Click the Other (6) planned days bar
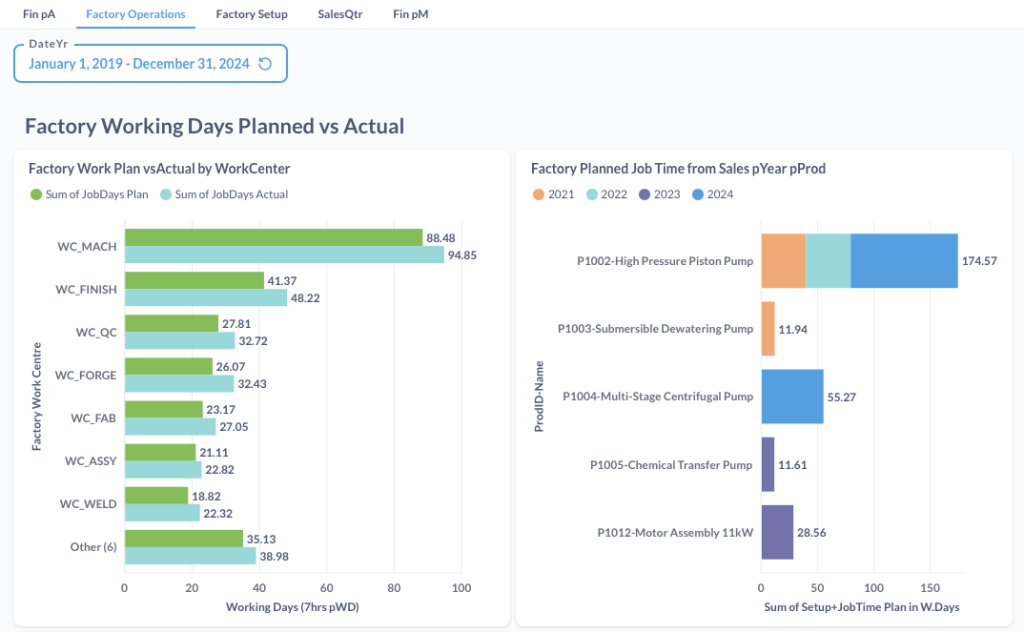1024x632 pixels. click(x=183, y=538)
